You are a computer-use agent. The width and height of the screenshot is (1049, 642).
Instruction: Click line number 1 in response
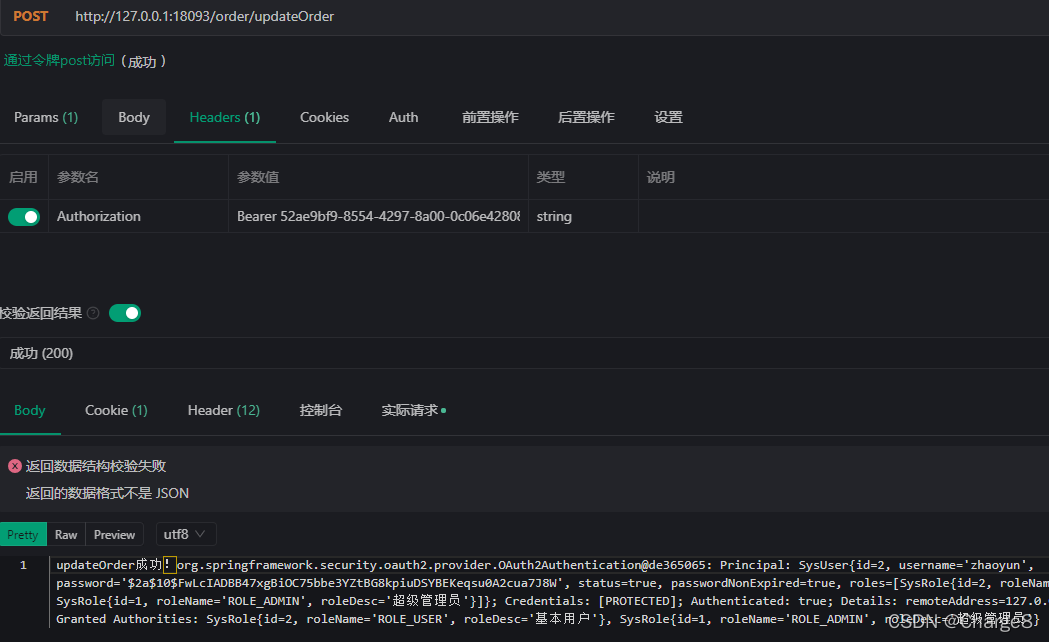point(23,565)
